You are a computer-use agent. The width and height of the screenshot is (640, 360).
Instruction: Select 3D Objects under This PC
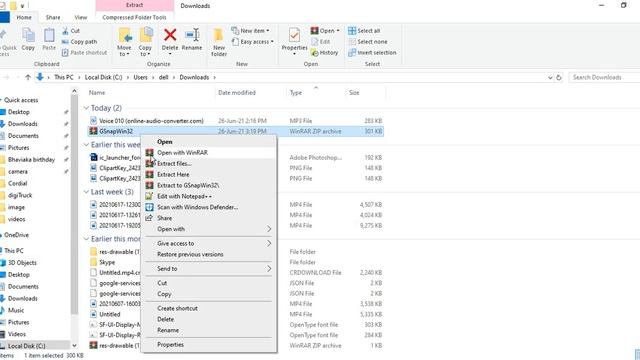click(22, 263)
